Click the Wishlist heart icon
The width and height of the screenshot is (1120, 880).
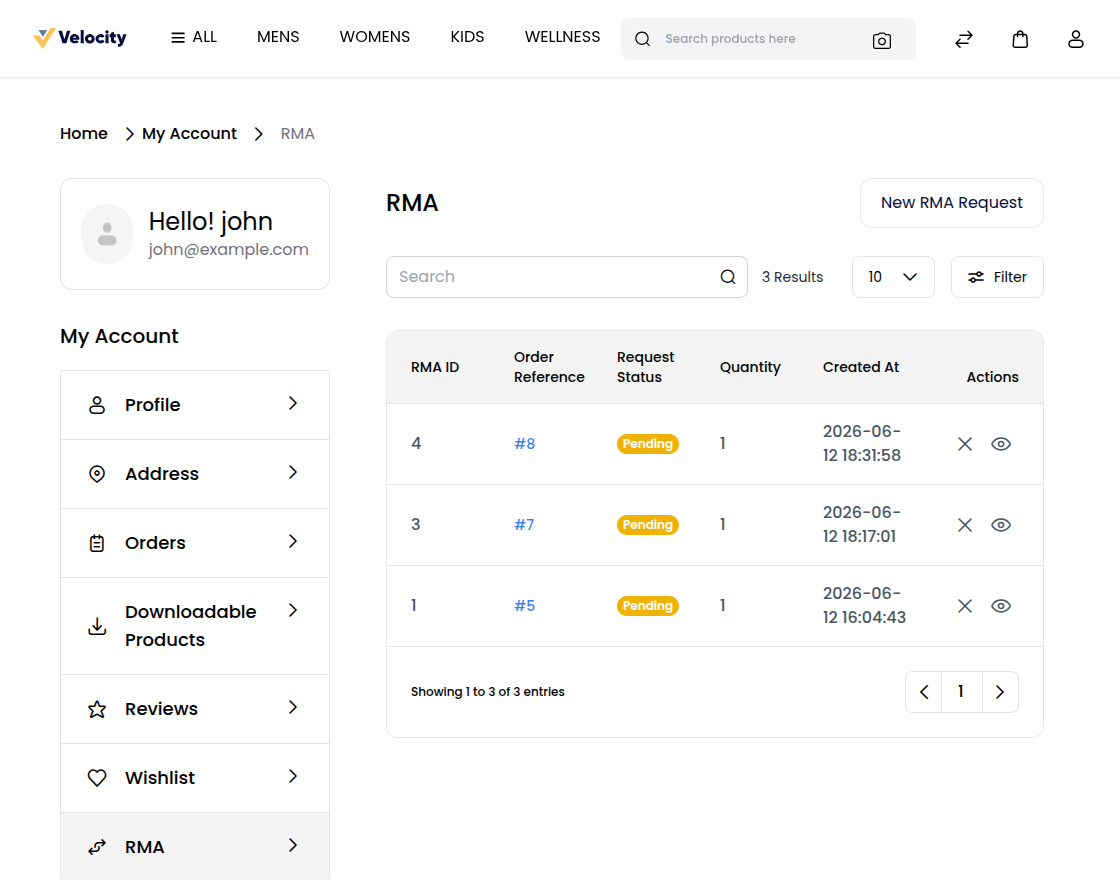tap(97, 778)
